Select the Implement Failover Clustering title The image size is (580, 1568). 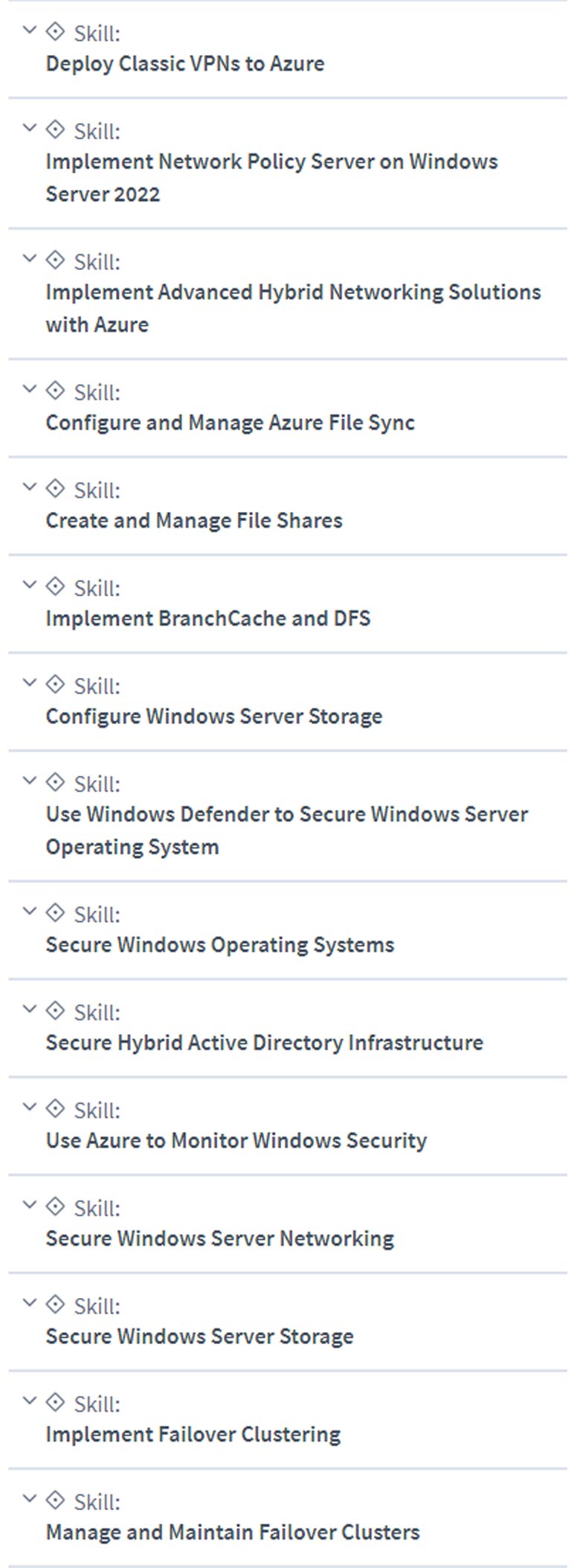point(193,1434)
